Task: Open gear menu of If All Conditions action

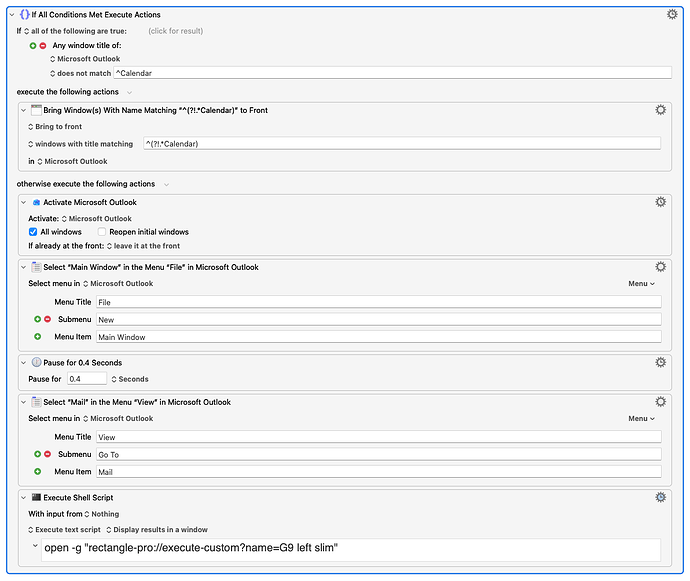Action: (x=672, y=15)
